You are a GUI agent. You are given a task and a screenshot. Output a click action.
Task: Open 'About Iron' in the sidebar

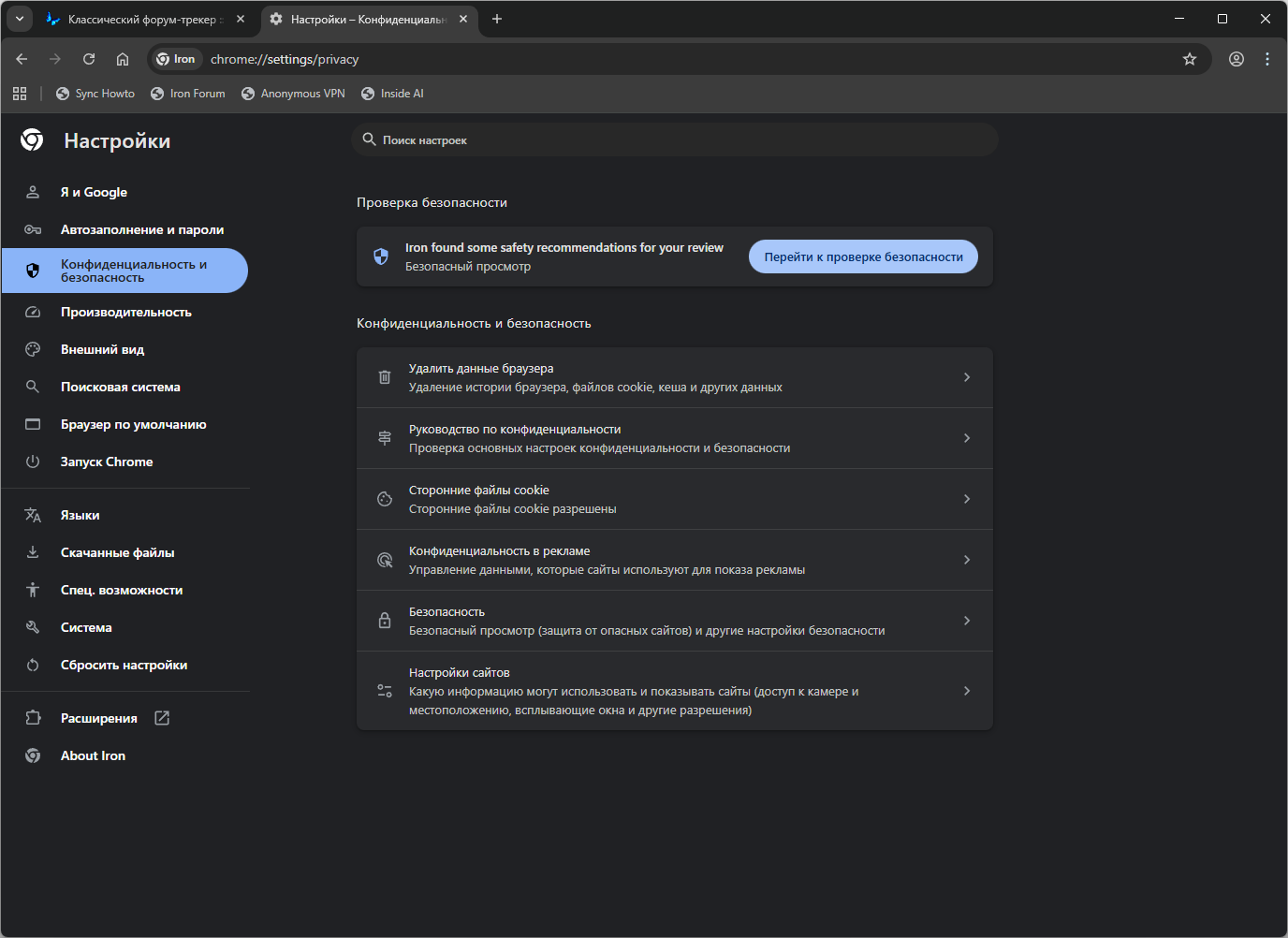point(93,755)
